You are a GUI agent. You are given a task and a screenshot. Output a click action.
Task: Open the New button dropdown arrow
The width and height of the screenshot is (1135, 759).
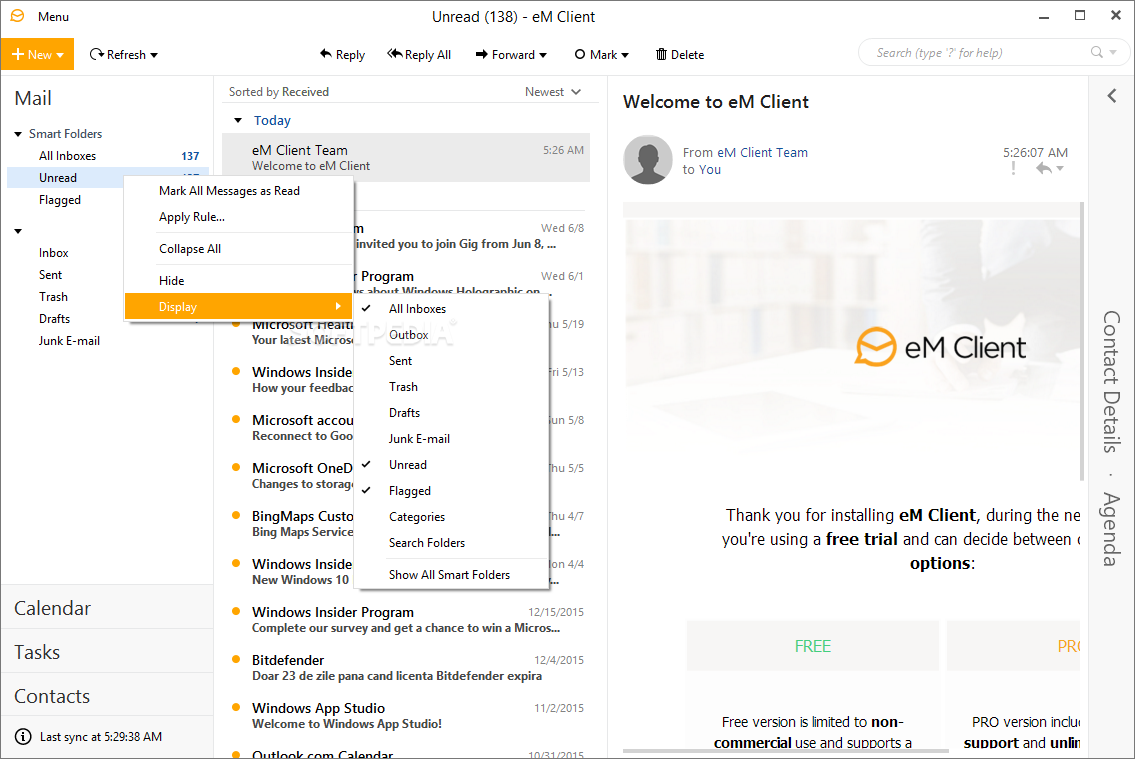(60, 55)
